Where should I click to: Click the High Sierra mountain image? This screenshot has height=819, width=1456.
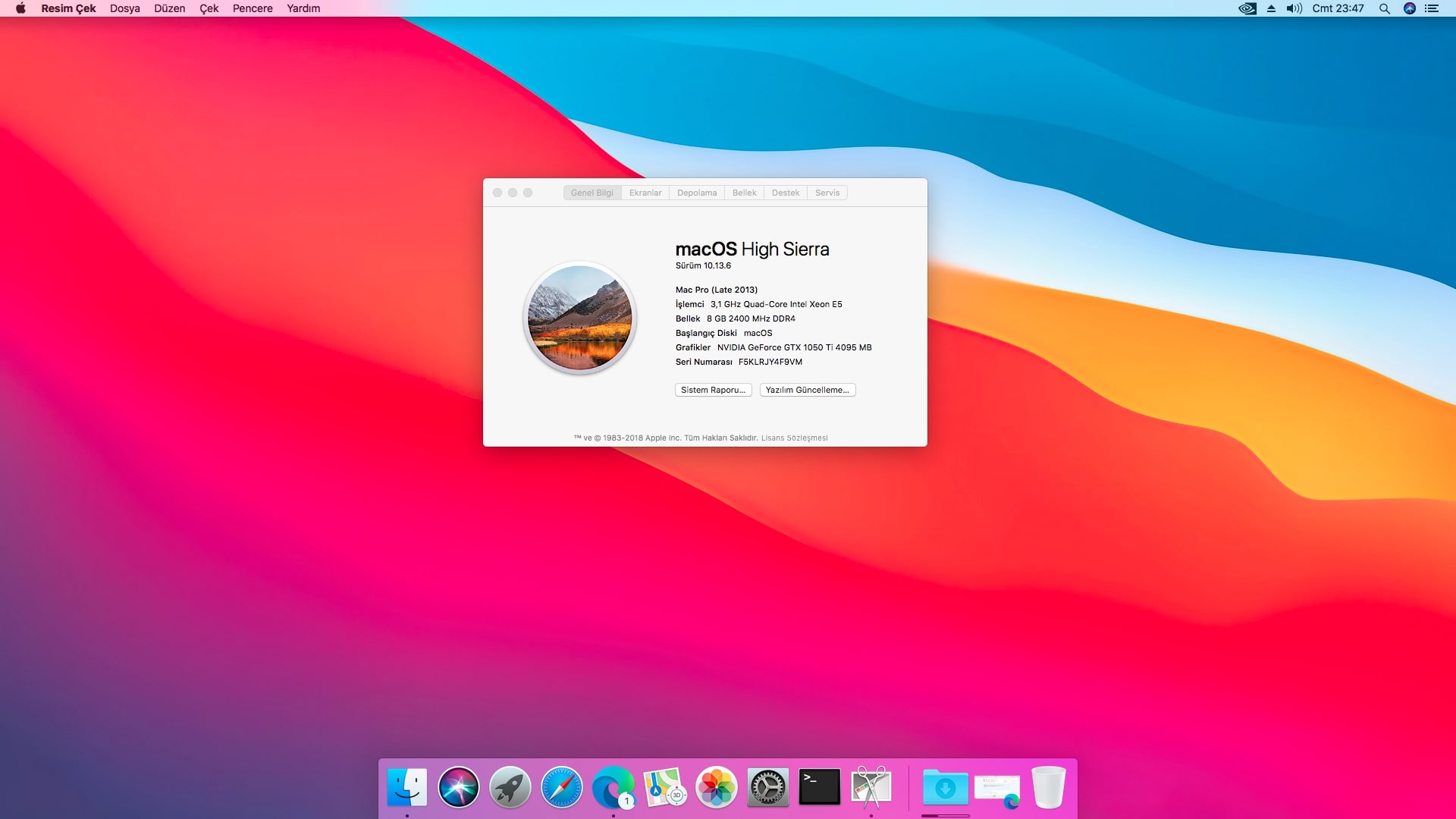579,318
